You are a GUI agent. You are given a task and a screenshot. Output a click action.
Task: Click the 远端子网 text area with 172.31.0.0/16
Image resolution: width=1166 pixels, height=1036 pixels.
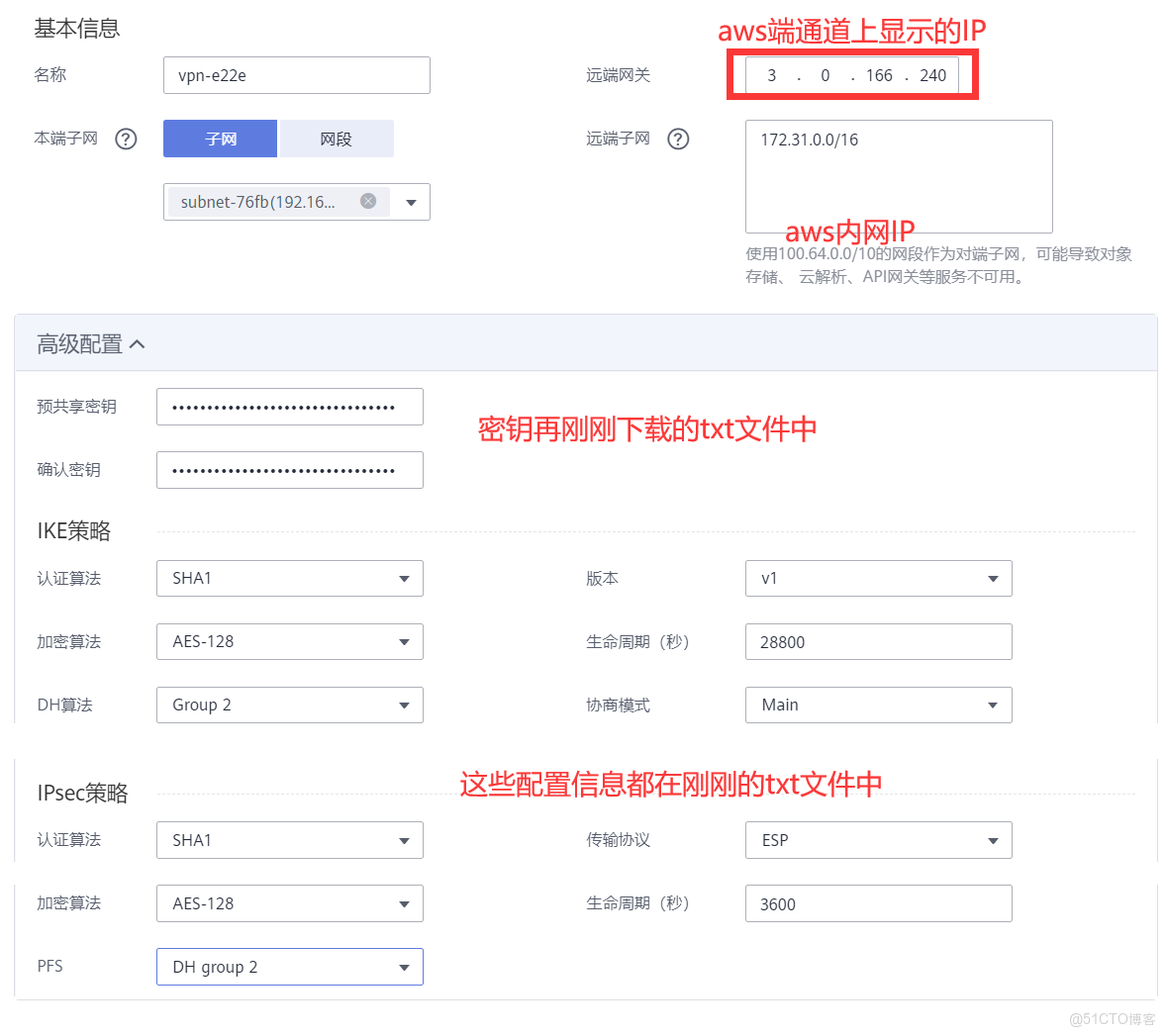899,176
